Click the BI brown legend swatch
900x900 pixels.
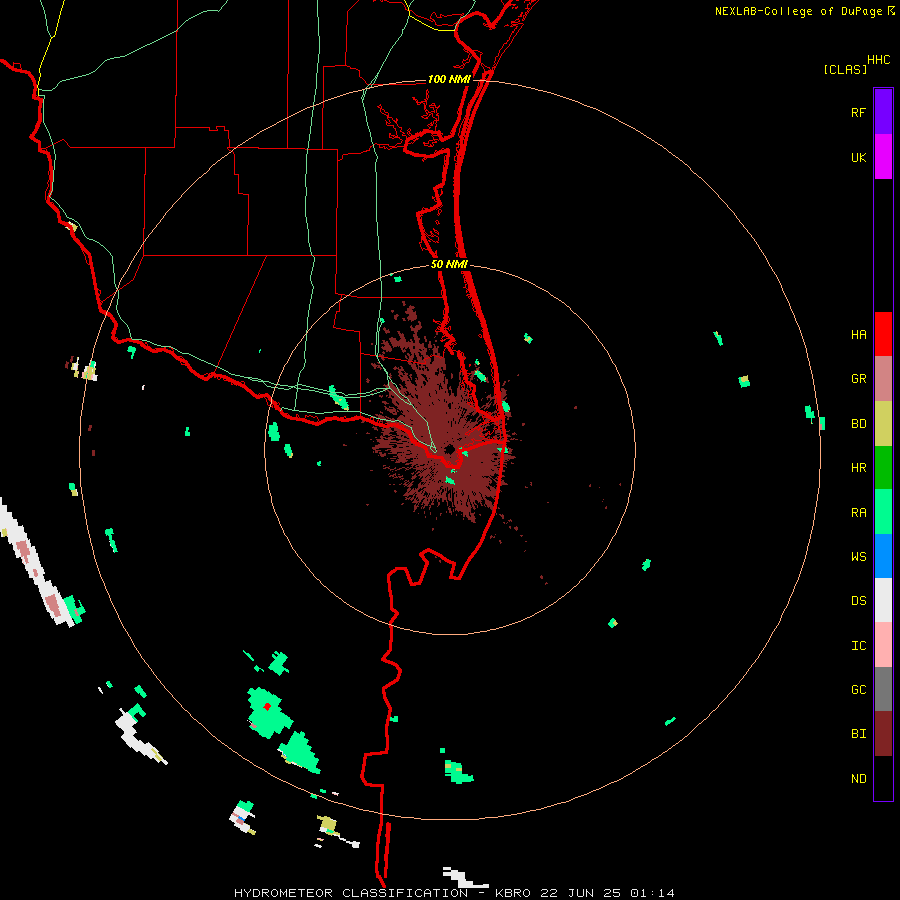tap(883, 734)
